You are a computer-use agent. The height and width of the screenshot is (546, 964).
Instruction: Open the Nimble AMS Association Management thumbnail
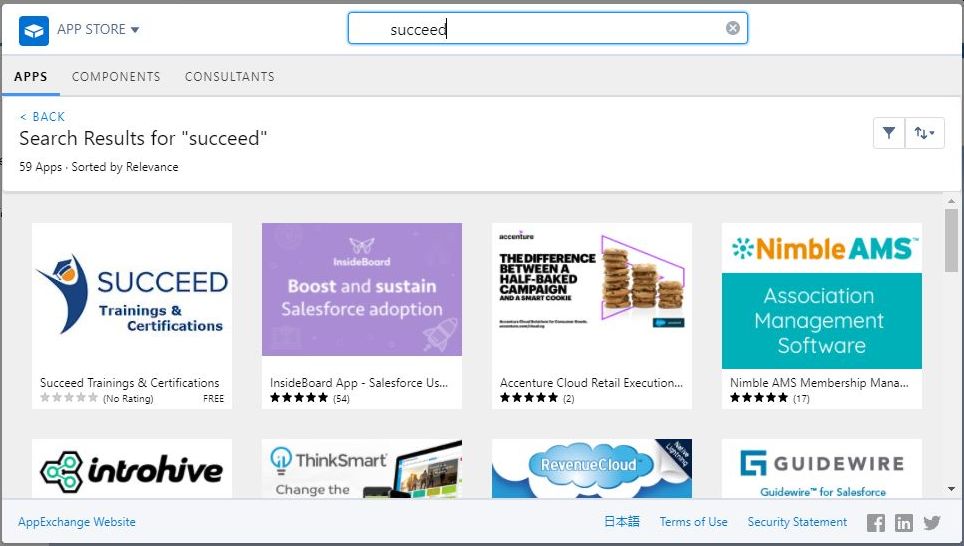click(x=821, y=296)
